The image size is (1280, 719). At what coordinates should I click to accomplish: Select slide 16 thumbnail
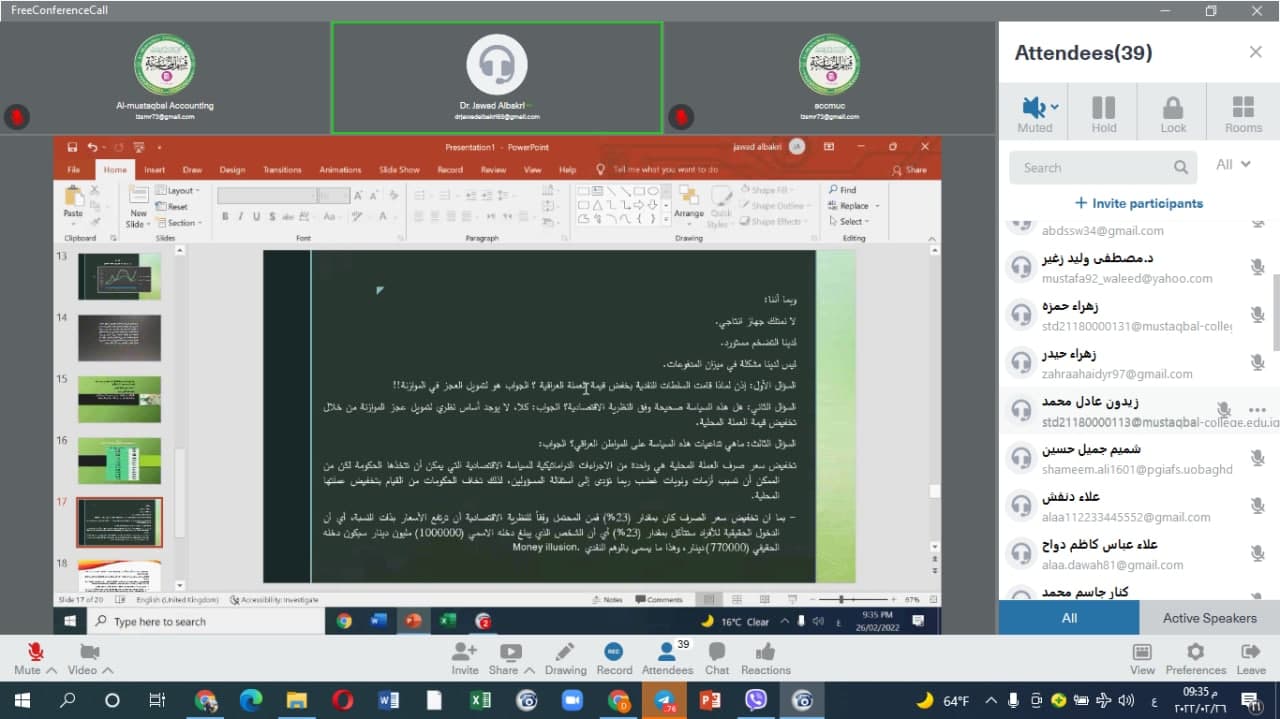(x=119, y=460)
